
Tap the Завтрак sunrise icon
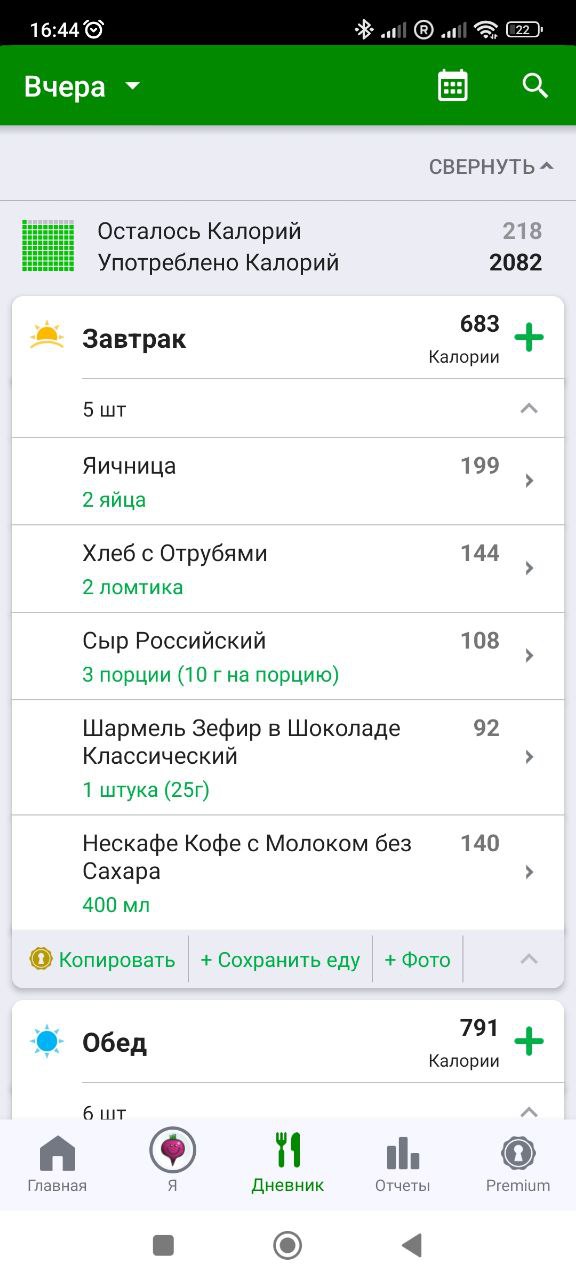(x=47, y=335)
